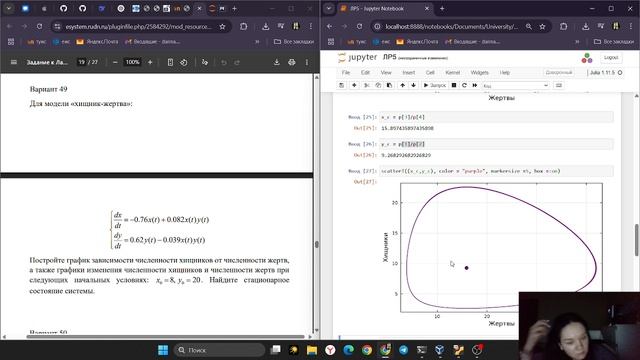Open zoom magnifier icon in Jupyter address bar

(x=529, y=26)
